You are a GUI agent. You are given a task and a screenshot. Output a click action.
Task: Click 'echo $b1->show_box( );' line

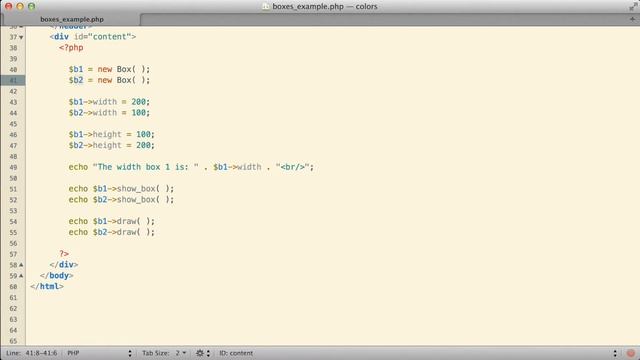(x=121, y=189)
